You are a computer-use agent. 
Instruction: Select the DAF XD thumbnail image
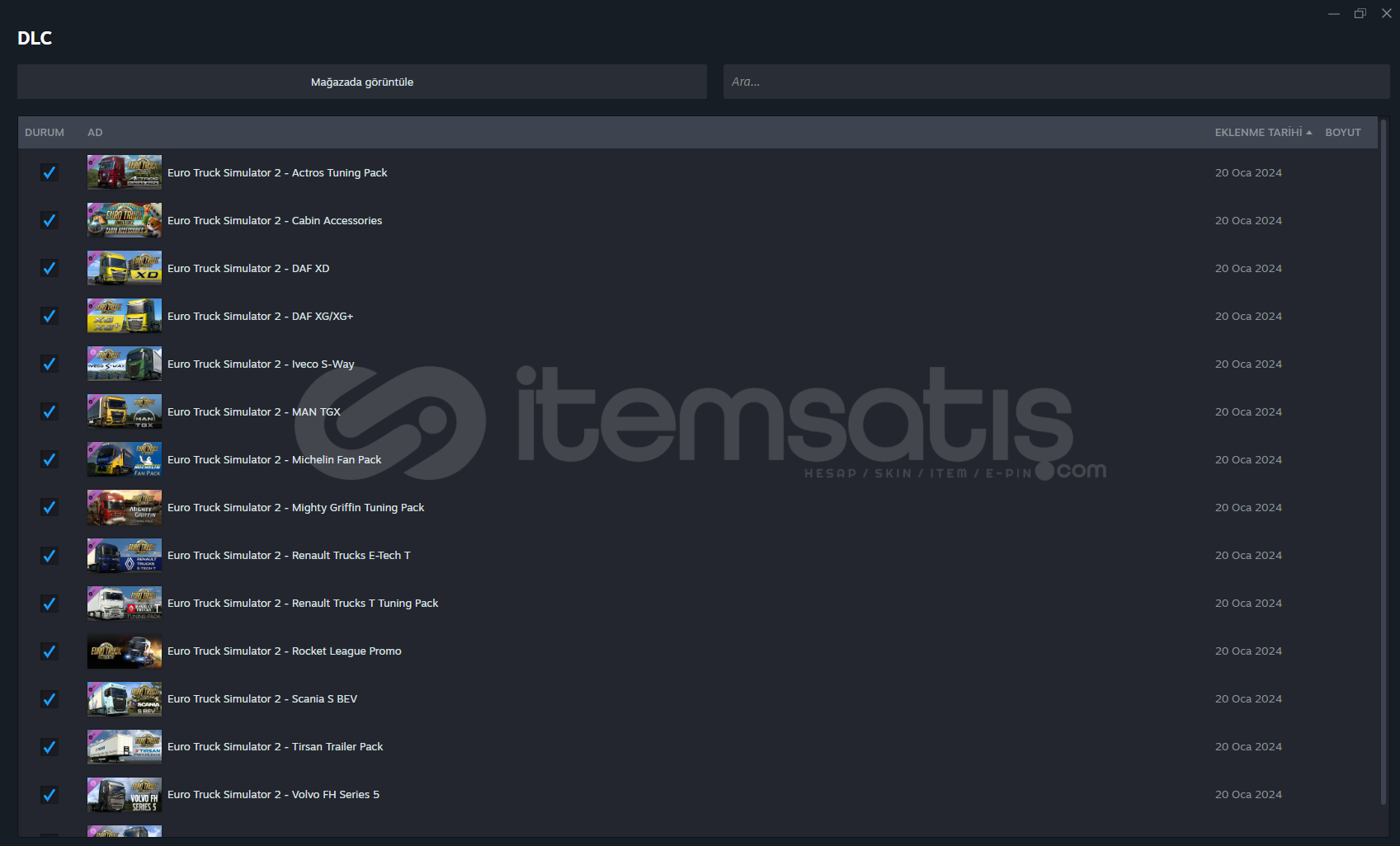tap(125, 268)
